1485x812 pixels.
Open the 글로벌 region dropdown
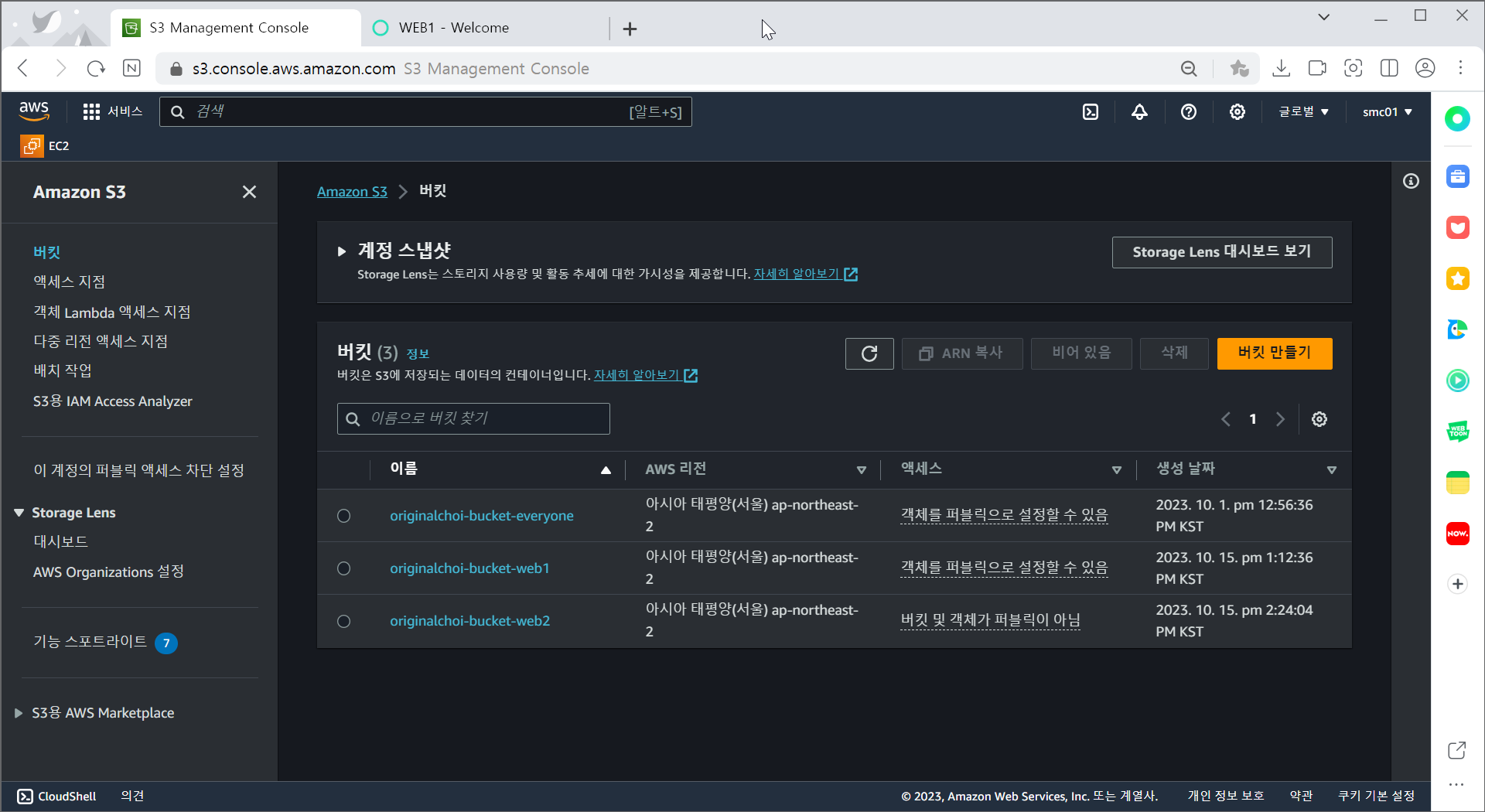tap(1304, 112)
